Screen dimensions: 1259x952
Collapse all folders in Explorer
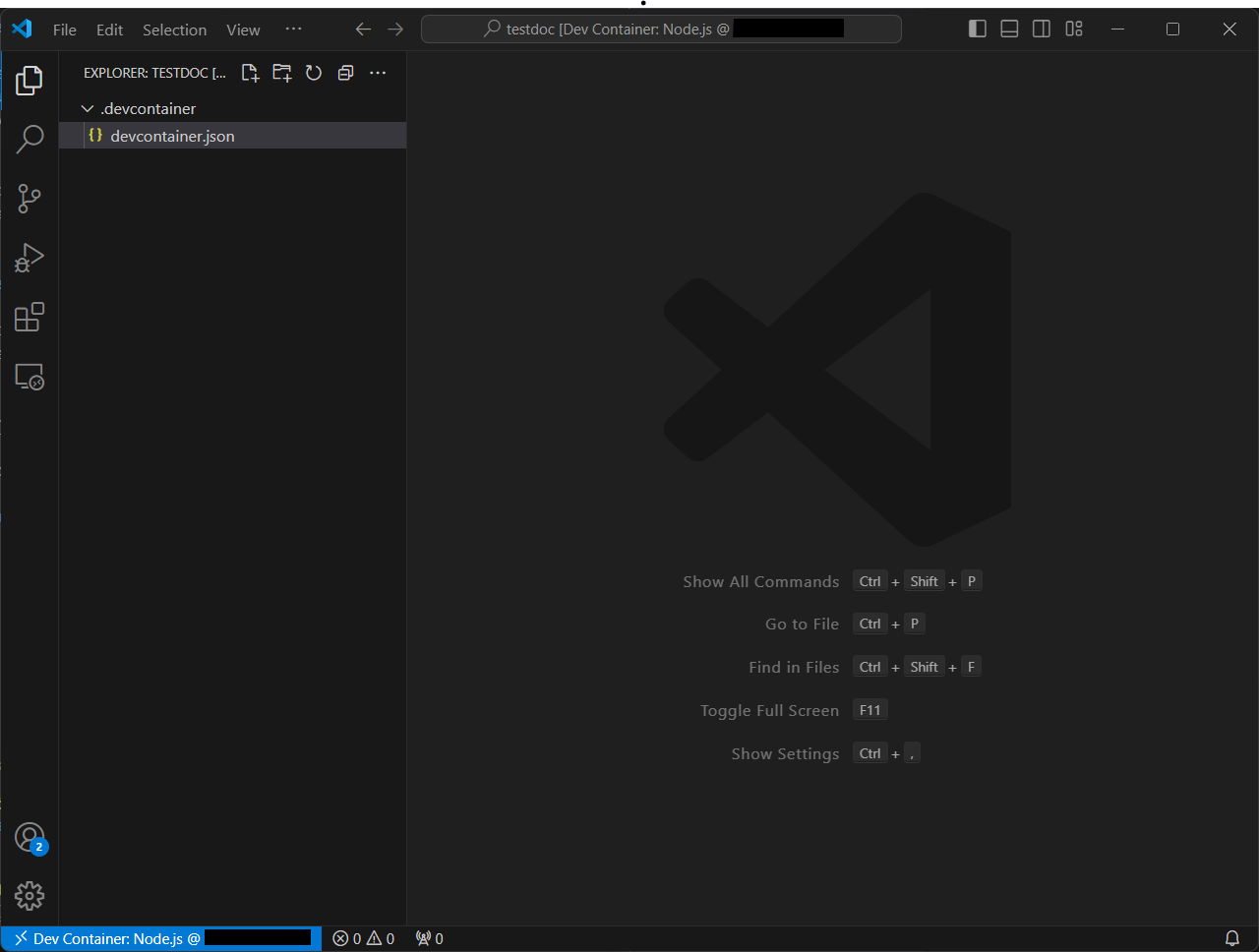pyautogui.click(x=345, y=73)
